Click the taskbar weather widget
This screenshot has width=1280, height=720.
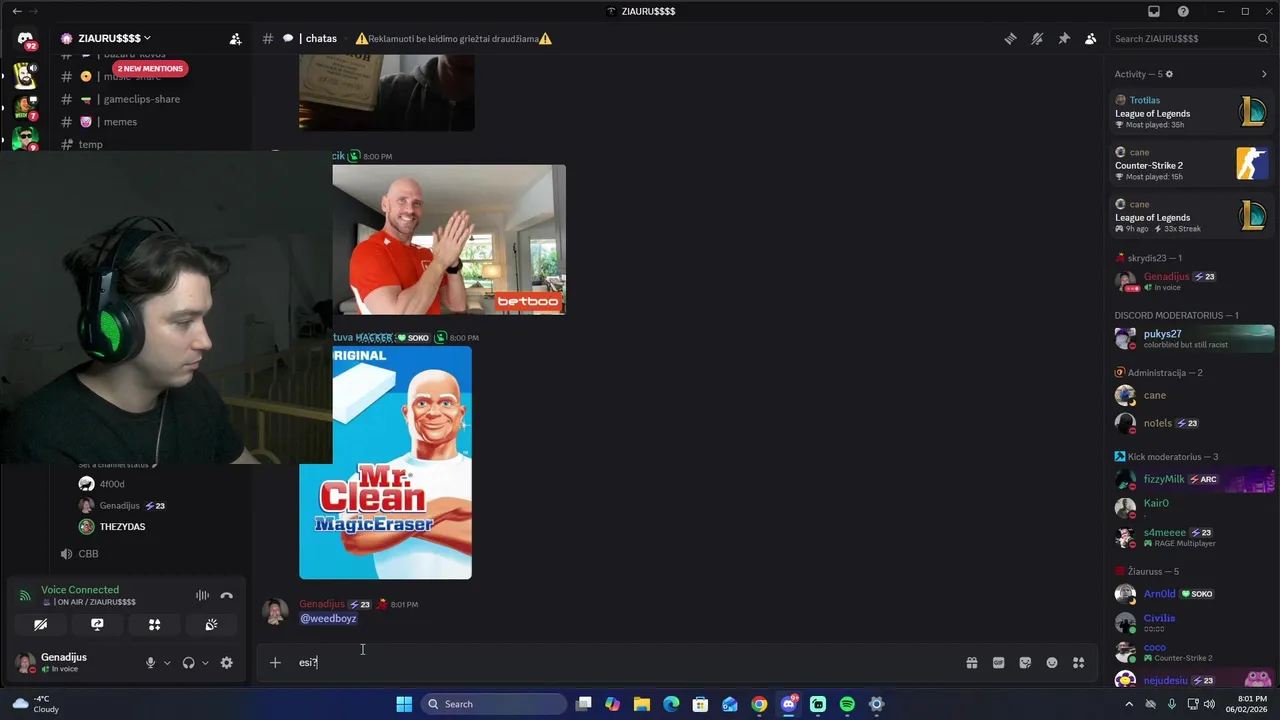pos(36,704)
